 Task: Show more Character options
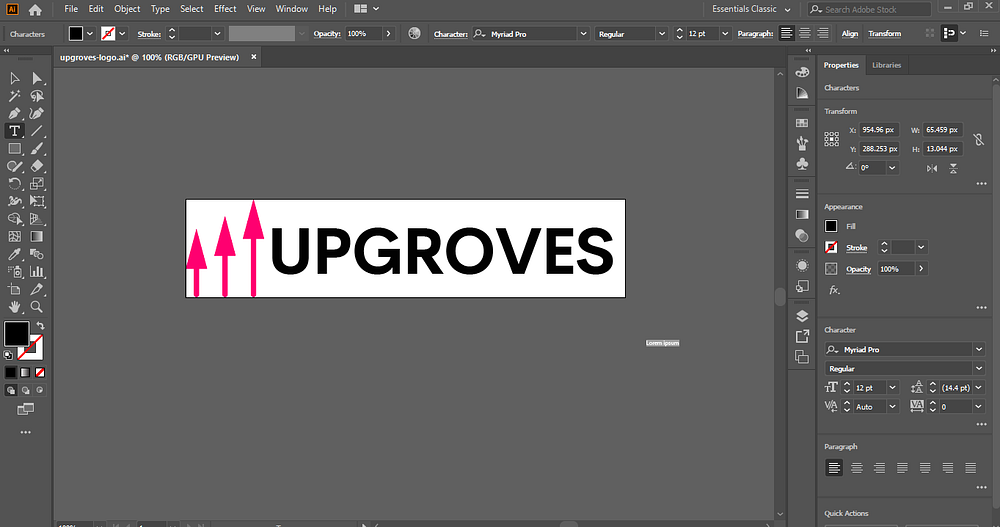[x=982, y=424]
